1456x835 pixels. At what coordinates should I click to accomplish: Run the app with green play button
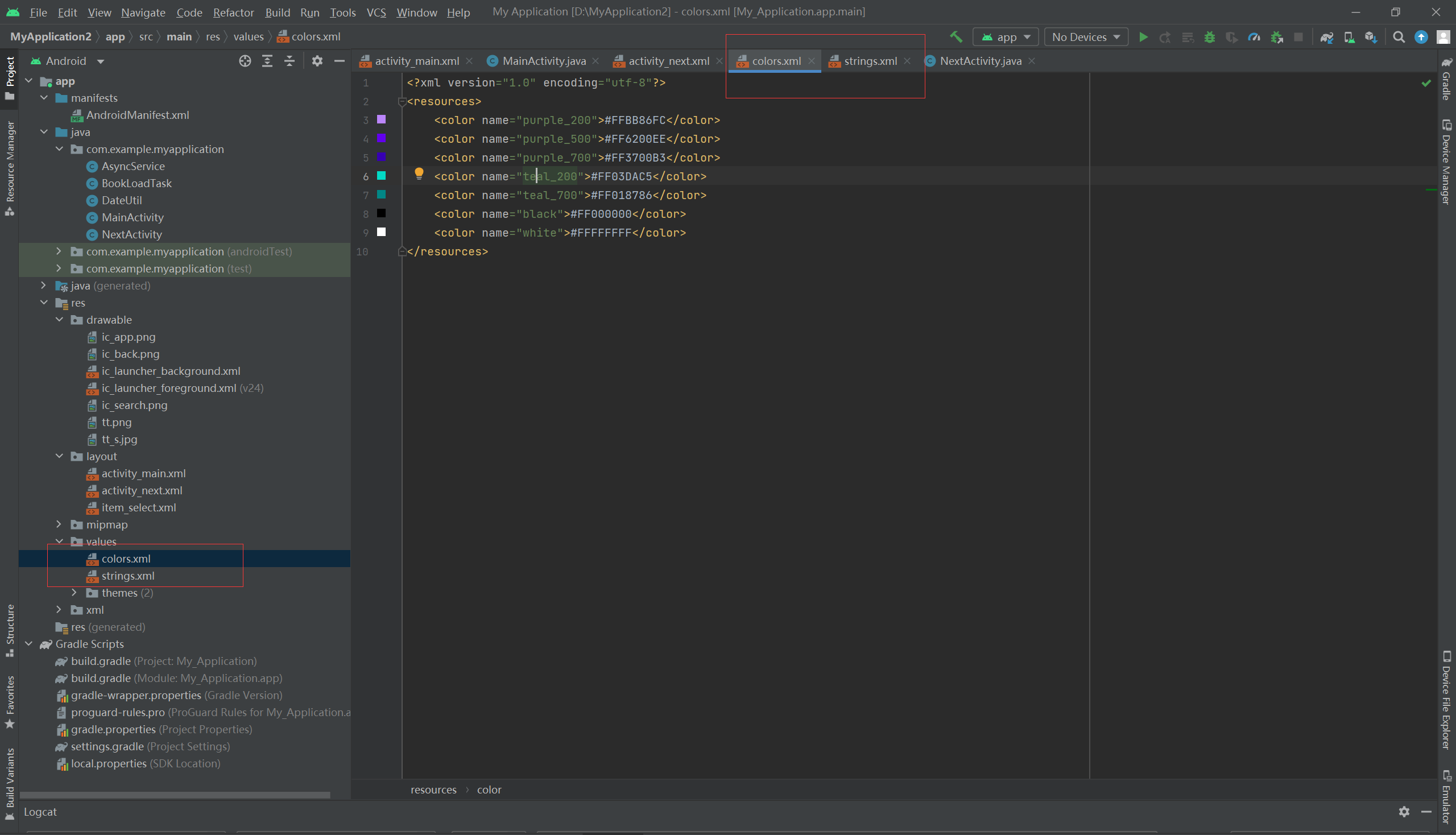click(x=1143, y=38)
